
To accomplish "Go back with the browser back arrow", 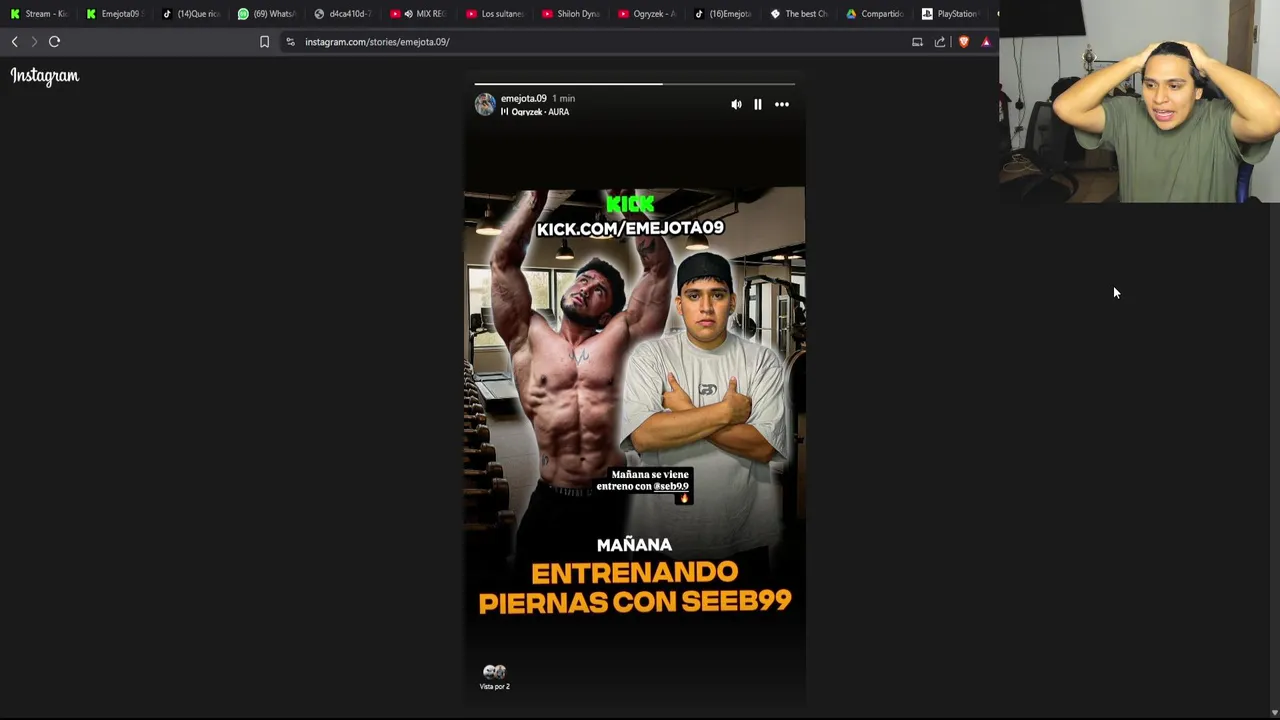I will click(14, 42).
